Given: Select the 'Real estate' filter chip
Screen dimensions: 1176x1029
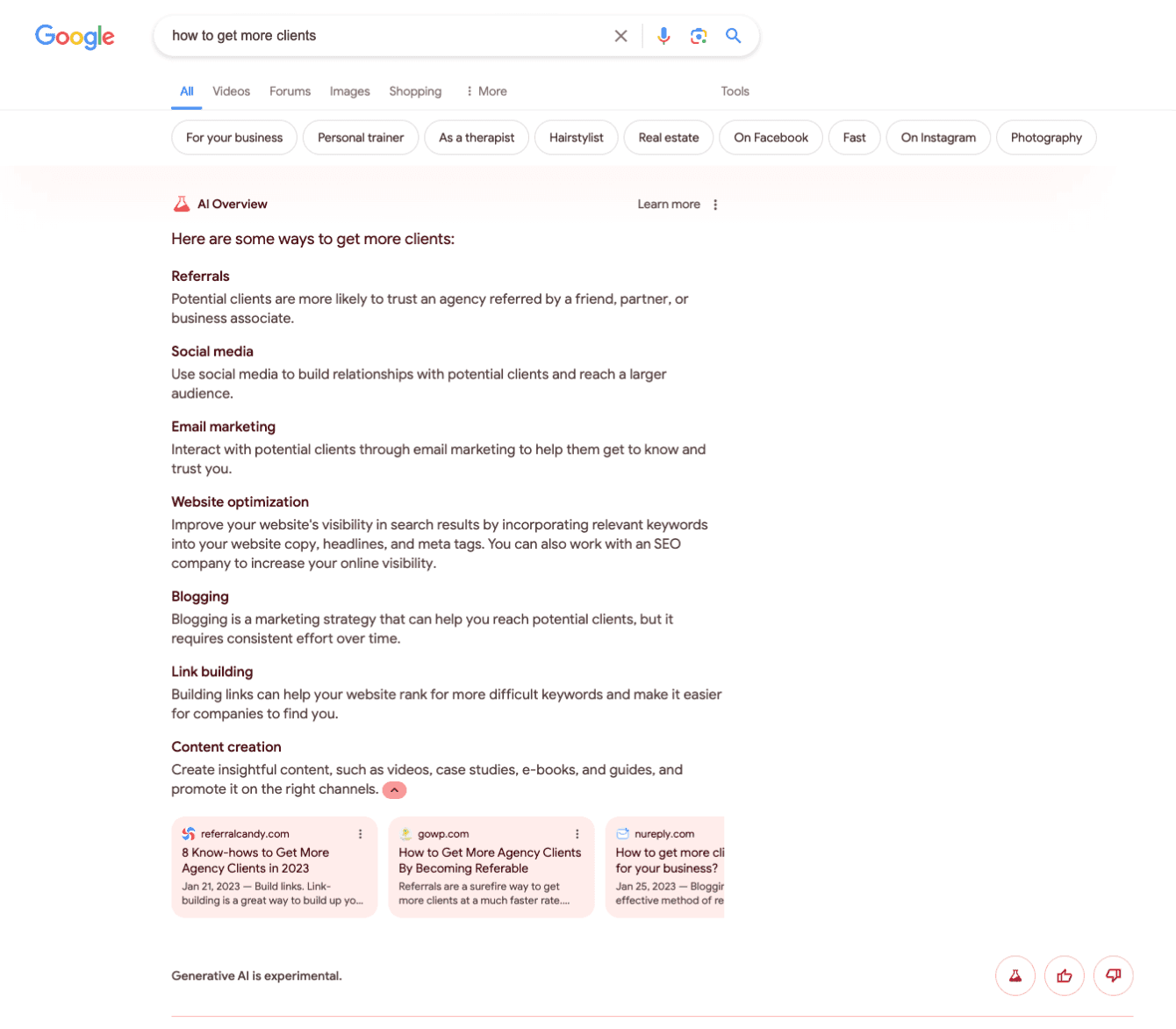Looking at the screenshot, I should [x=669, y=138].
